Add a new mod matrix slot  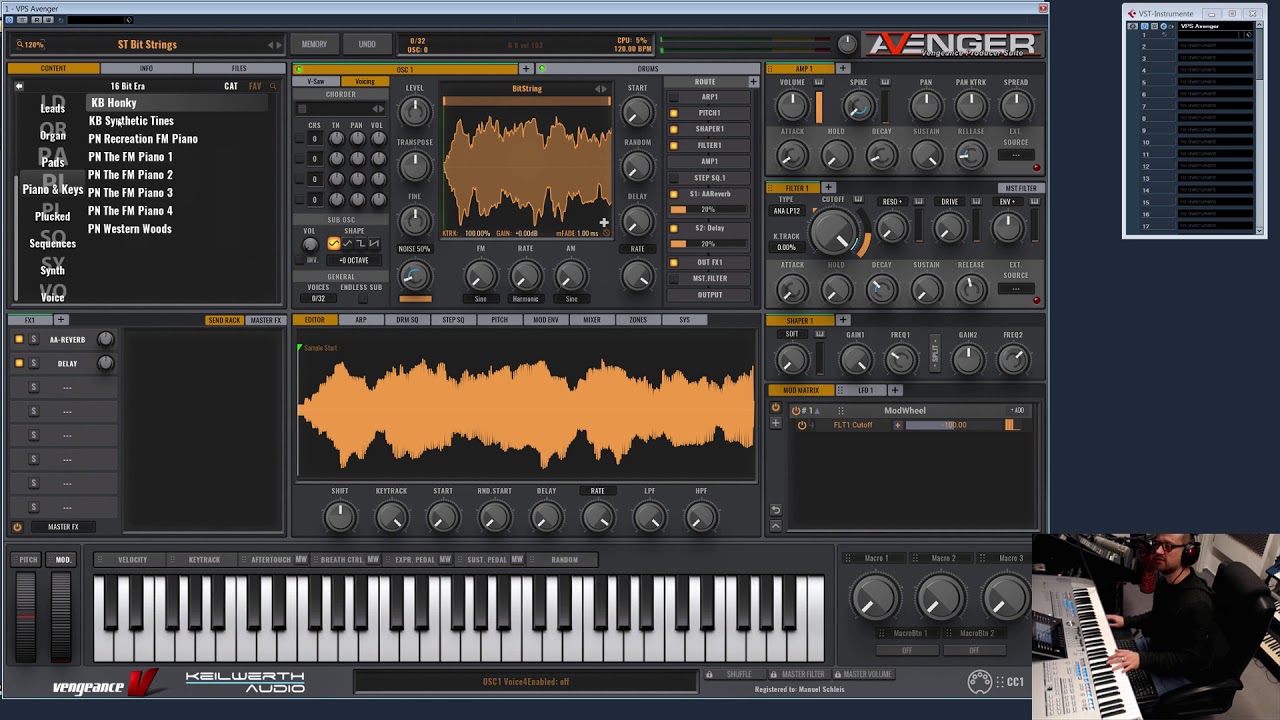775,423
